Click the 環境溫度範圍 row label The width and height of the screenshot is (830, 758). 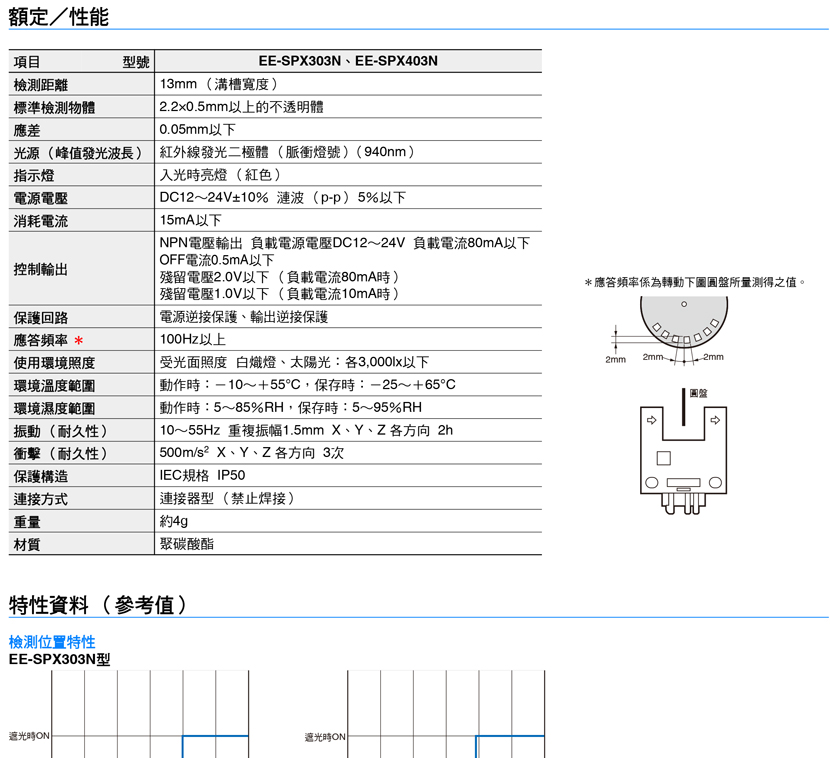pos(54,386)
